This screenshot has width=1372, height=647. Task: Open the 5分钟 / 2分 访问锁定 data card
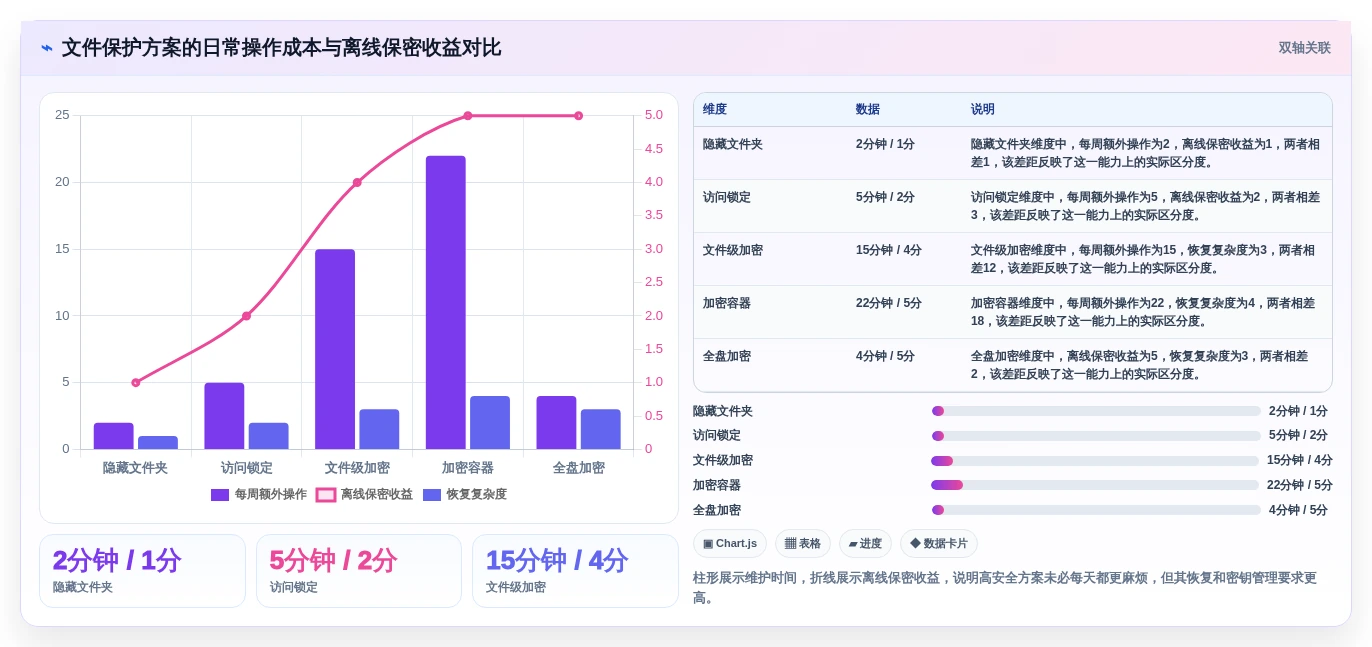pos(359,571)
